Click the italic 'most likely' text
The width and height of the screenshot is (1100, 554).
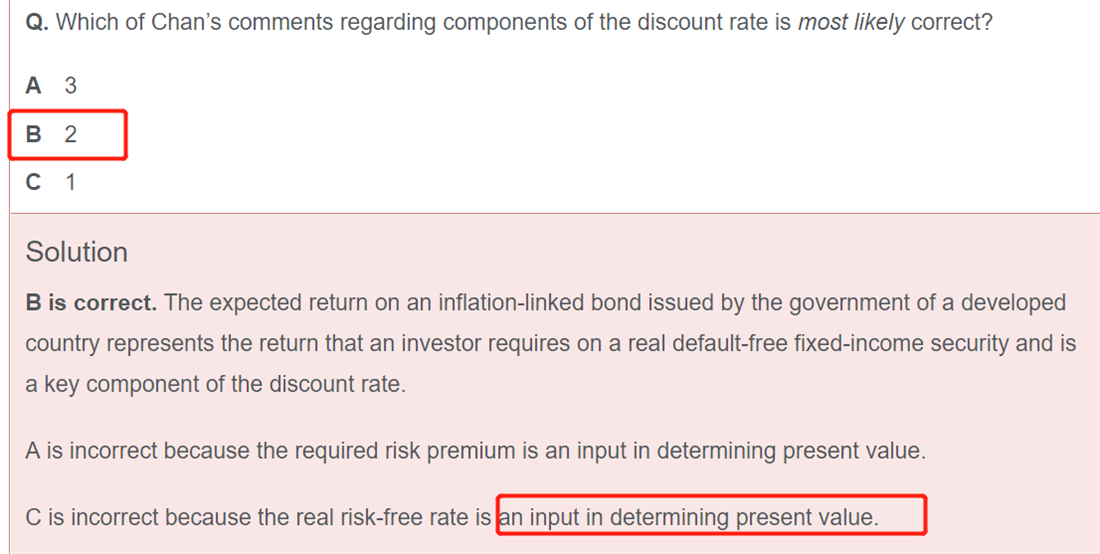(851, 22)
